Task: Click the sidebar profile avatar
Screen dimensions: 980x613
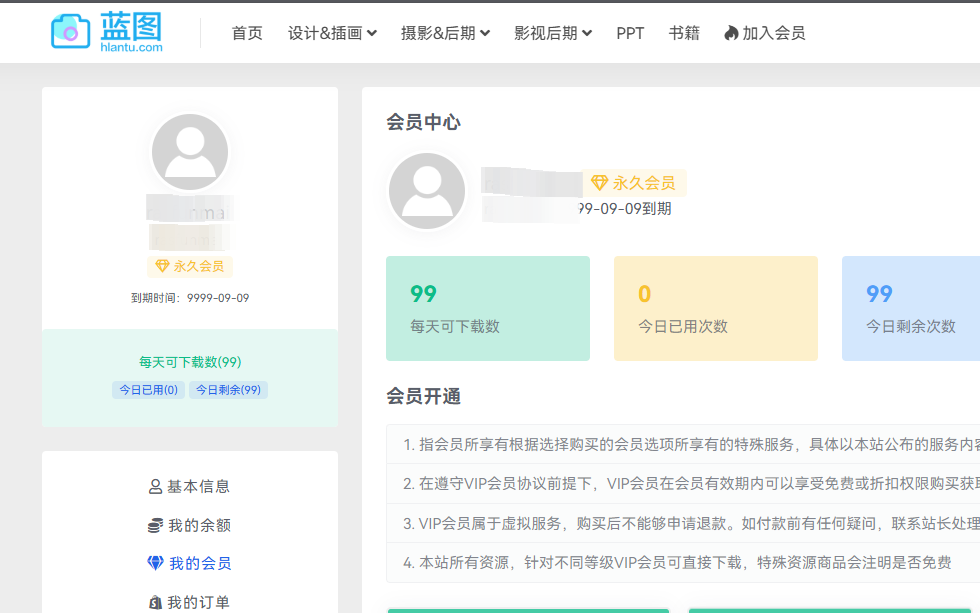Action: [x=190, y=152]
